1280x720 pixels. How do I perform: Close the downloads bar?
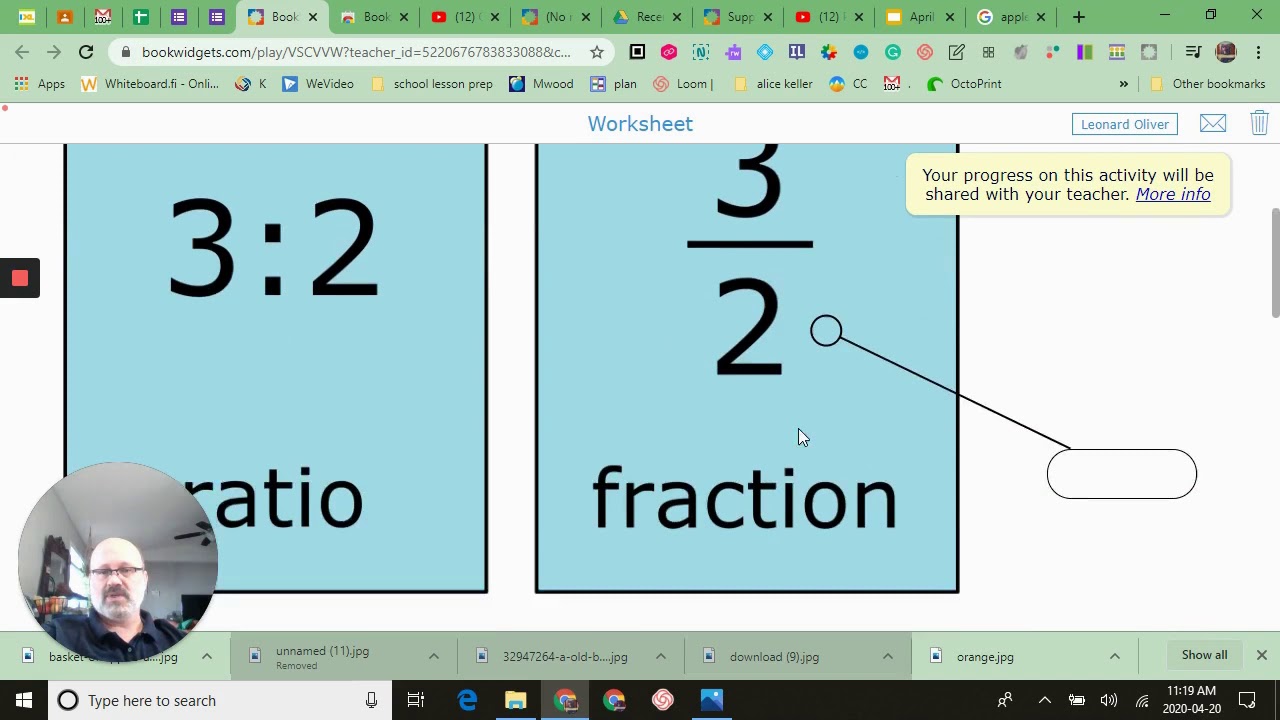click(1261, 655)
